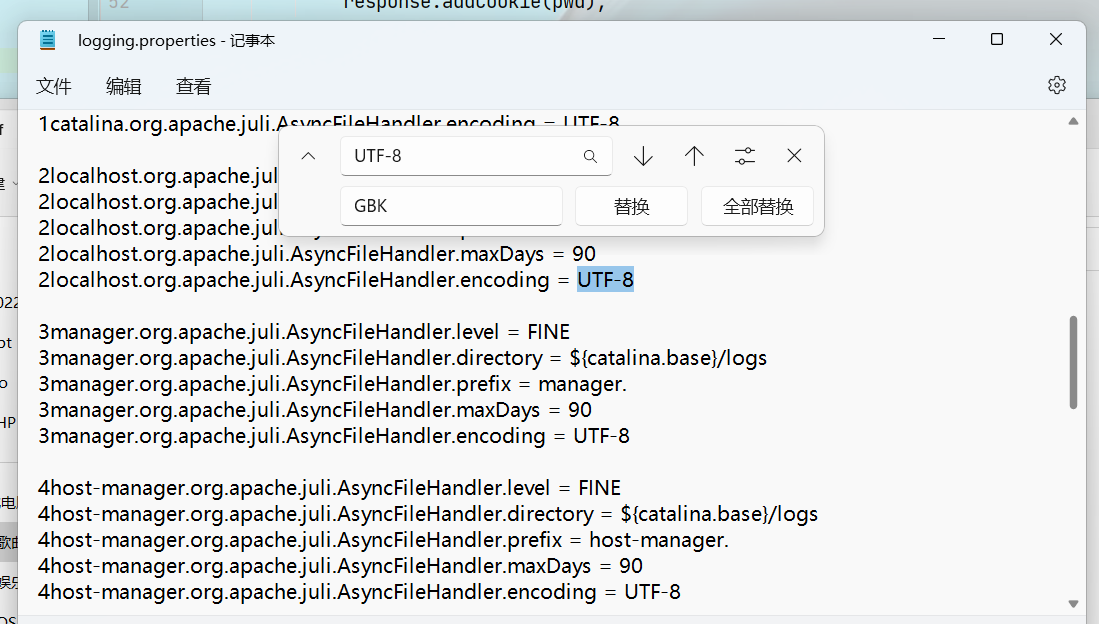Viewport: 1099px width, 624px height.
Task: Open Notepad settings with the gear icon
Action: 1057,85
